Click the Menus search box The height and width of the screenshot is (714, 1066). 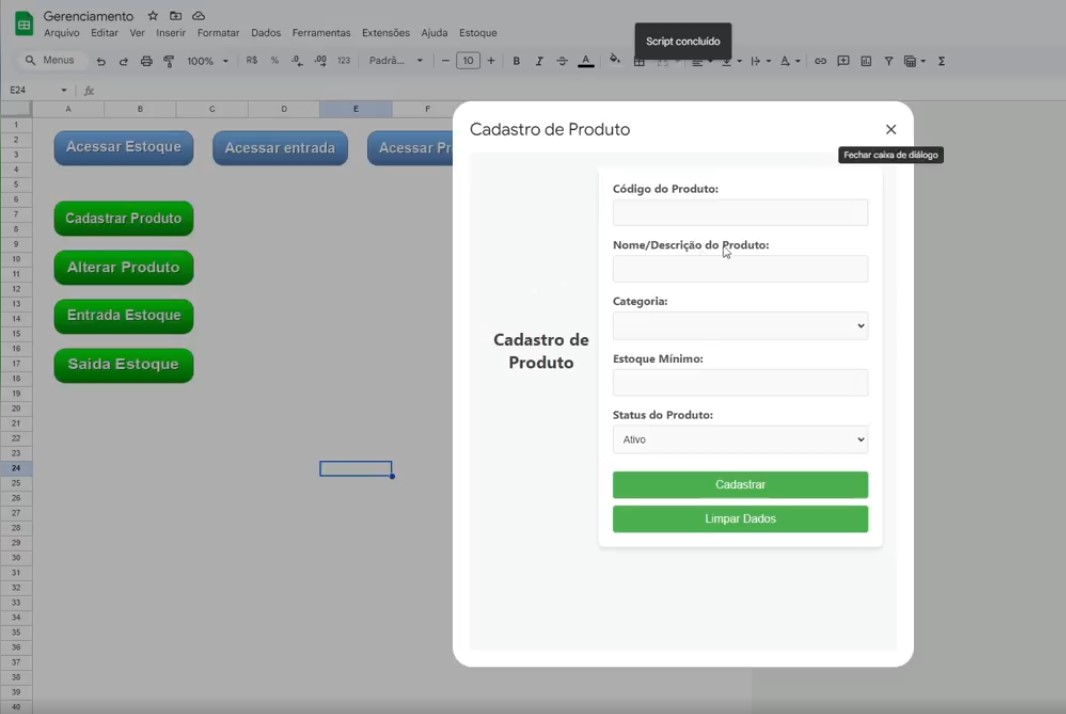(51, 61)
